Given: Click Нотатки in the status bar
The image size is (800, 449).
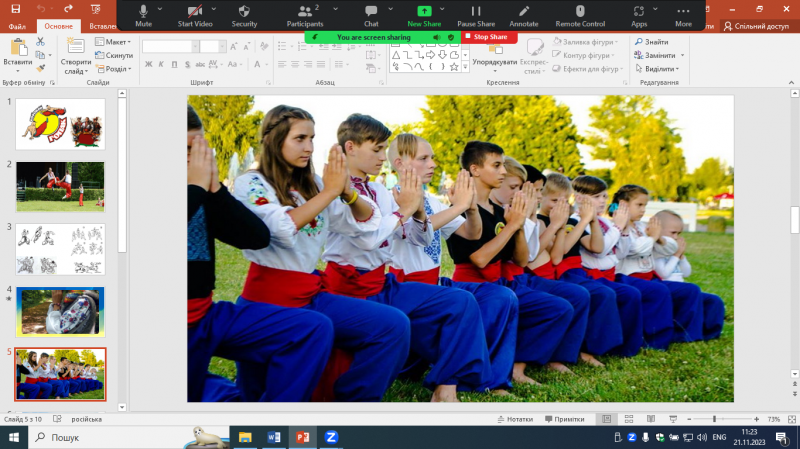Looking at the screenshot, I should [x=515, y=419].
